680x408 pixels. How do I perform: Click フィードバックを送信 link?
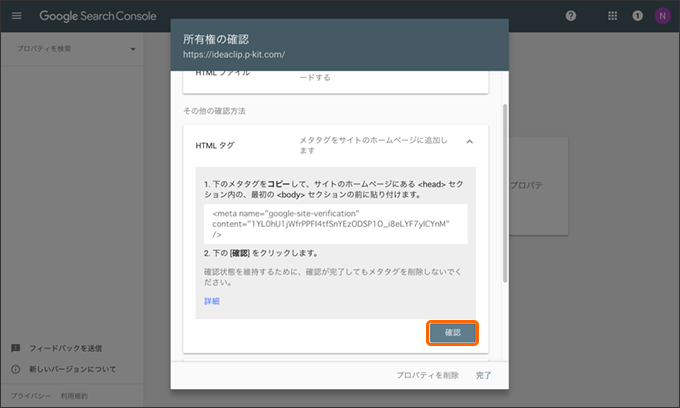65,348
